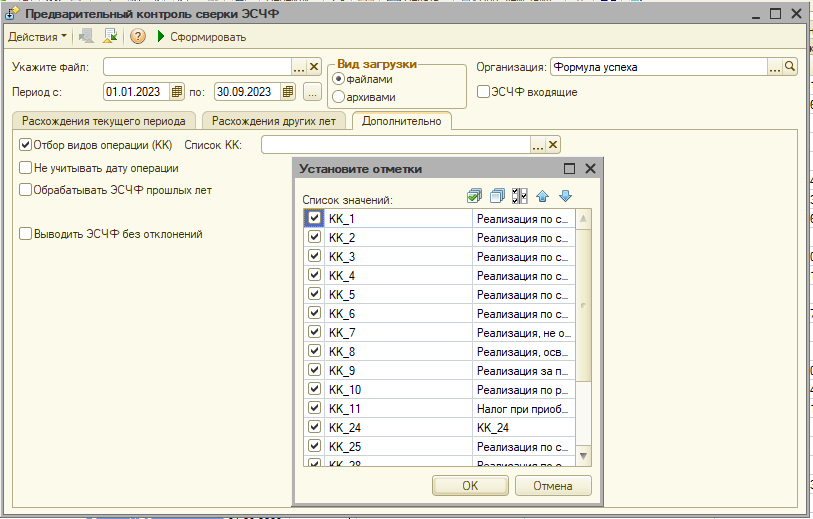The image size is (813, 519).
Task: Open the help question mark icon
Action: pos(138,37)
